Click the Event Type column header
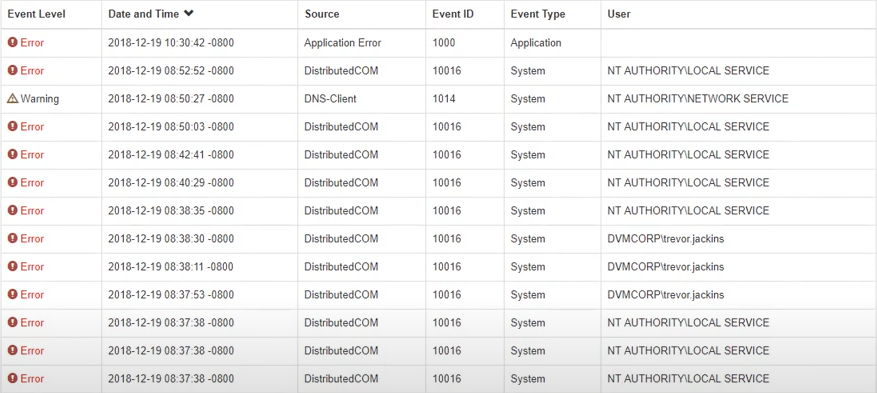 pos(537,14)
